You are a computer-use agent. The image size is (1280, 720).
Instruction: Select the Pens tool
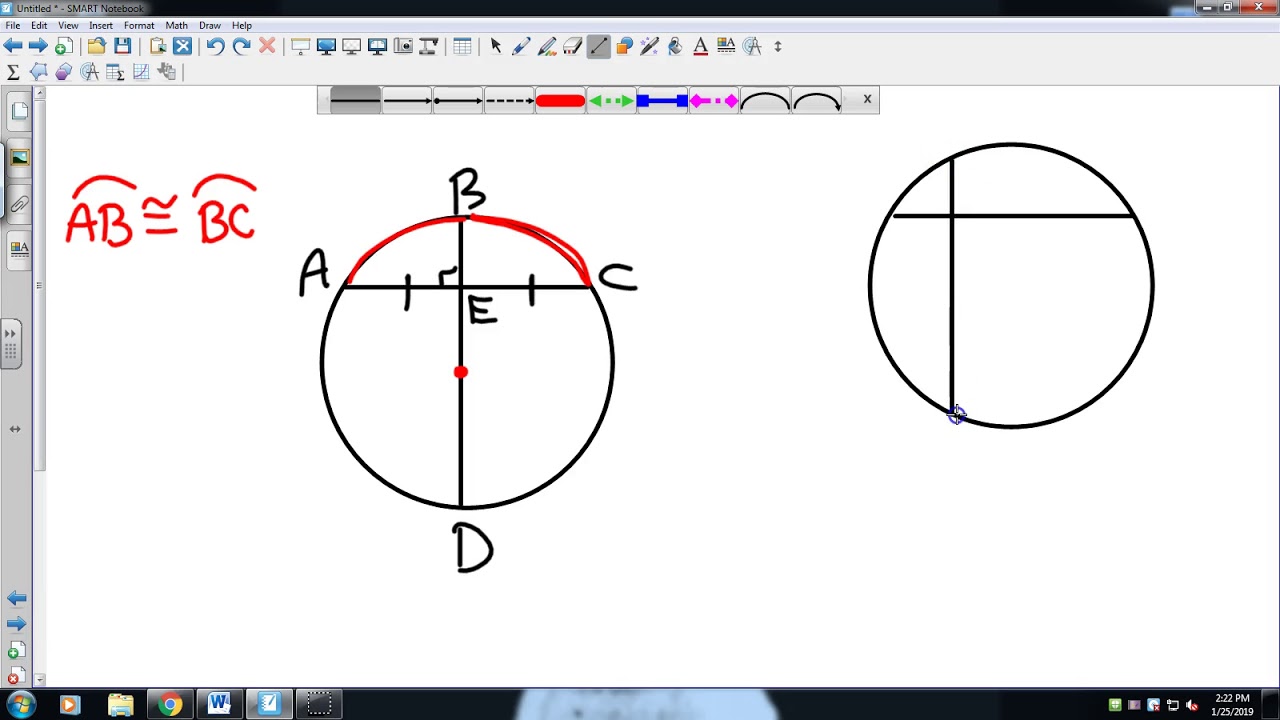click(x=521, y=46)
